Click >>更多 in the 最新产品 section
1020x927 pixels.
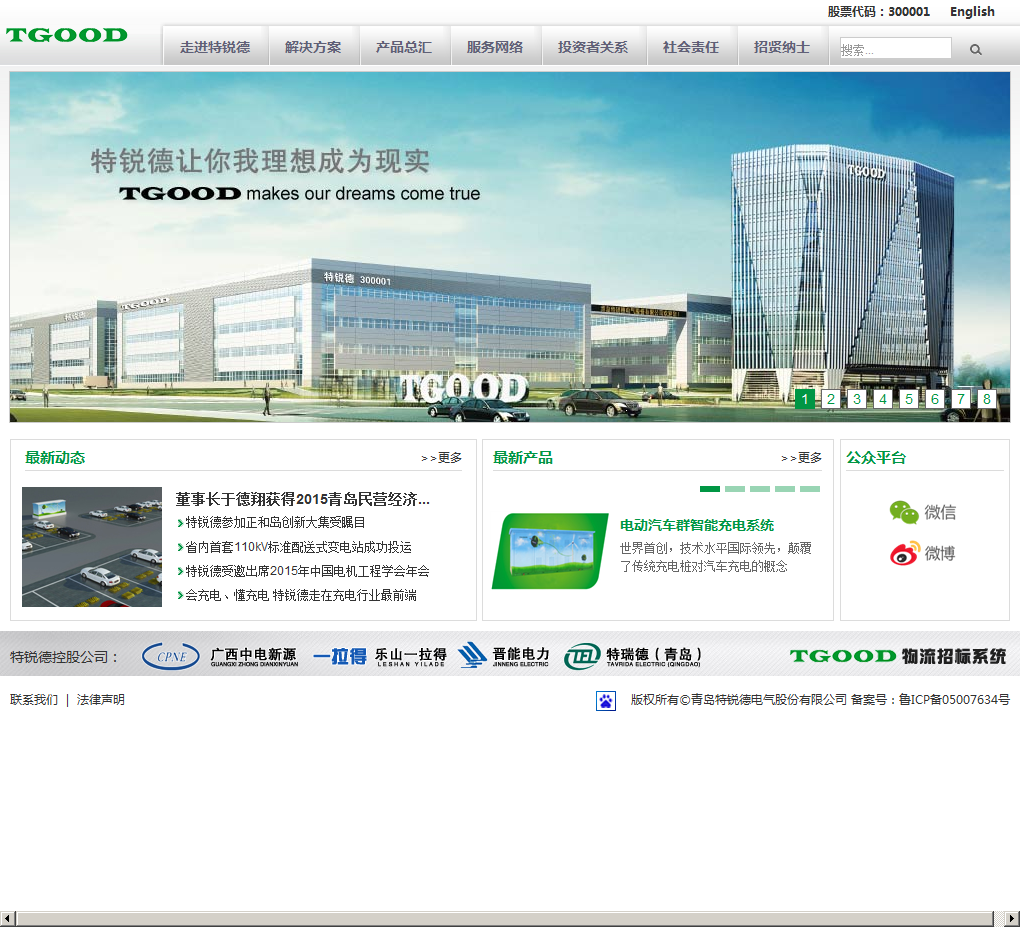(801, 458)
